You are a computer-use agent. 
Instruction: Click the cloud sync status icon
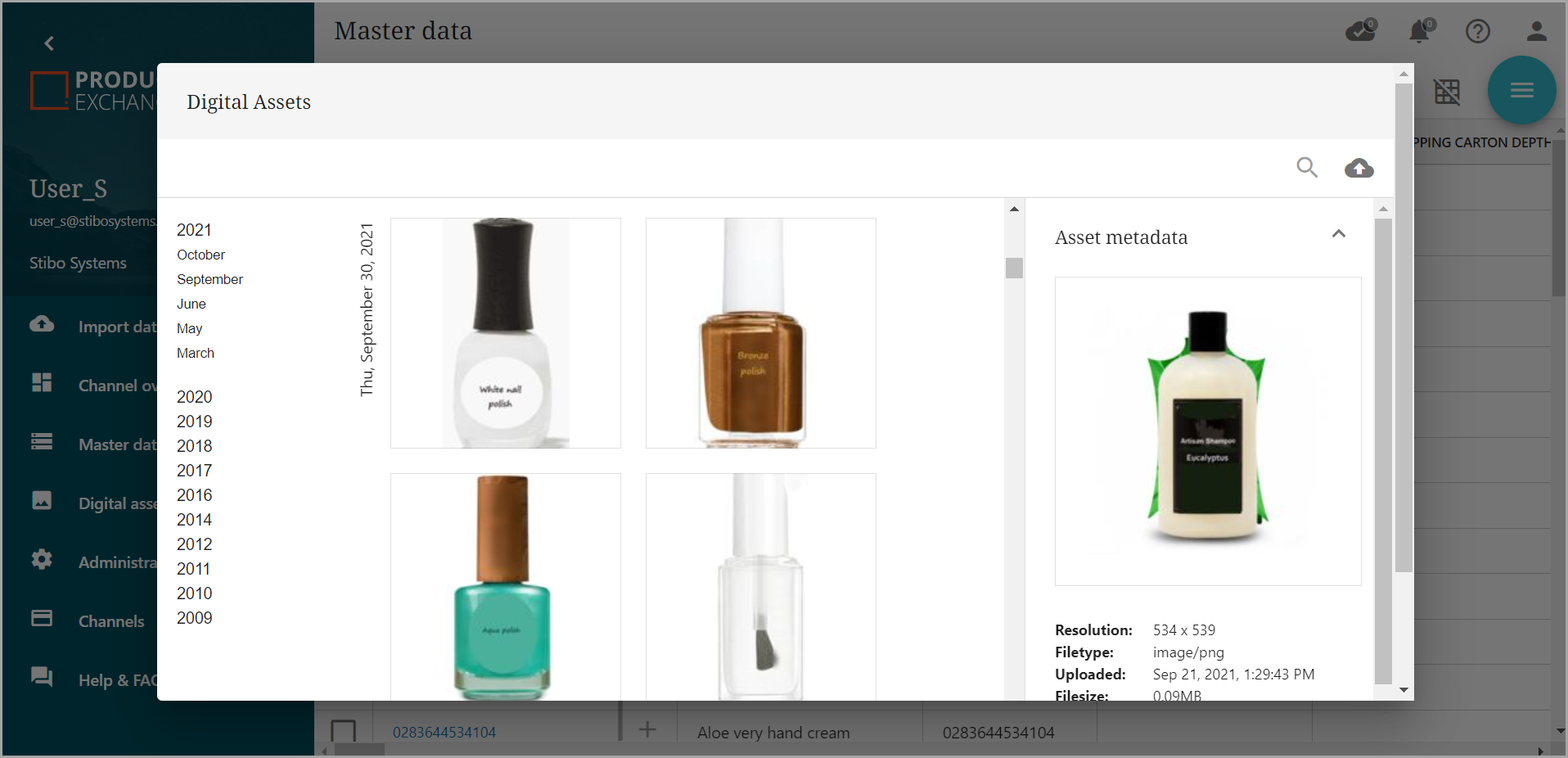pos(1360,31)
